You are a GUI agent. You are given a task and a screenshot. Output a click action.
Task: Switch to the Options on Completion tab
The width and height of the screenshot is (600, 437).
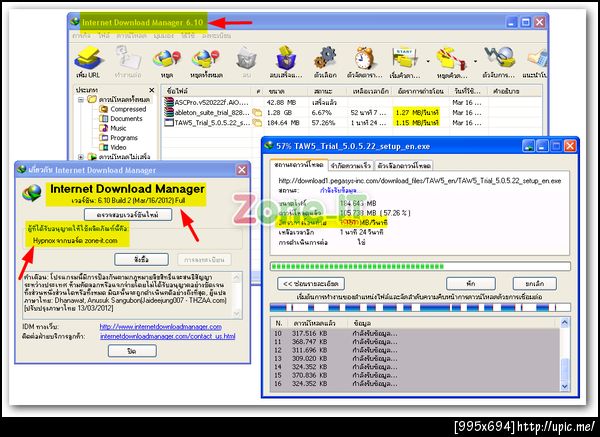click(x=404, y=165)
